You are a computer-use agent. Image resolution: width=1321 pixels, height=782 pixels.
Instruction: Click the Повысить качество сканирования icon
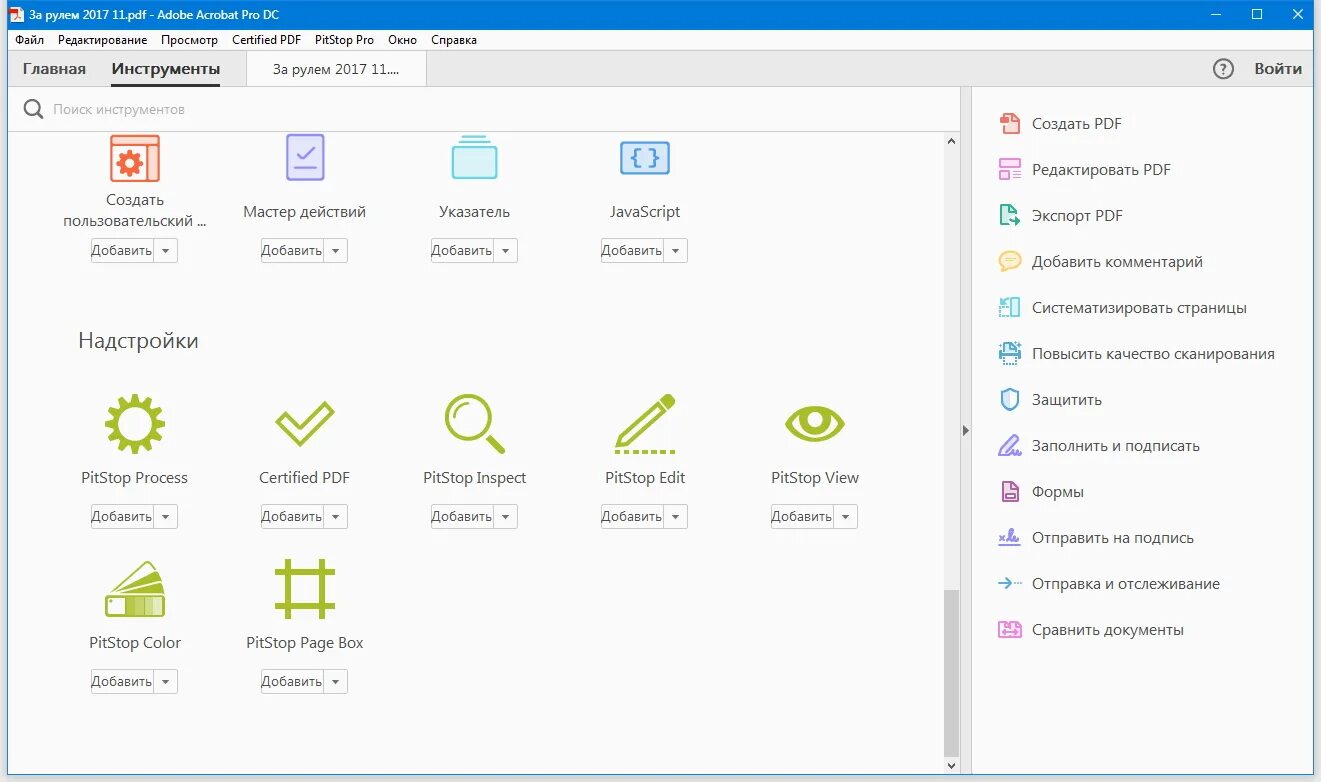[x=1010, y=354]
